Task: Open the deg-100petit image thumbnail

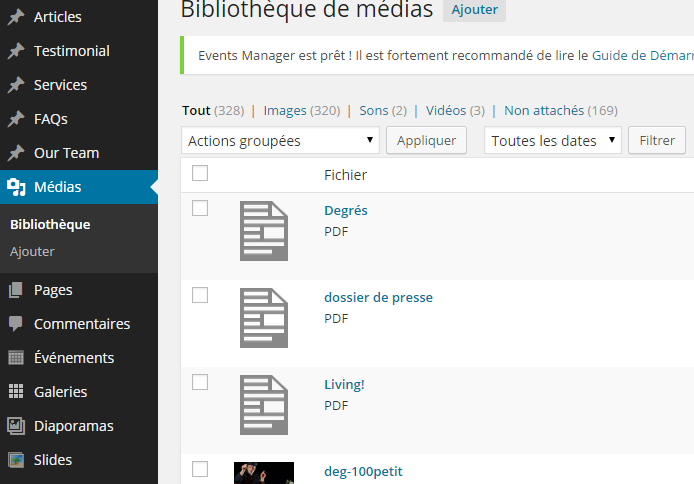Action: click(x=264, y=473)
